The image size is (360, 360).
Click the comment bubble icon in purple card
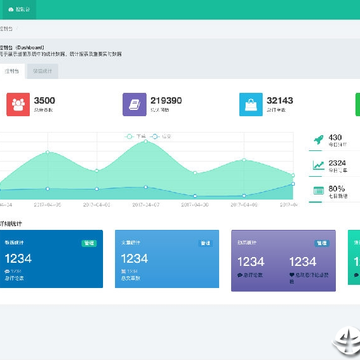(239, 275)
